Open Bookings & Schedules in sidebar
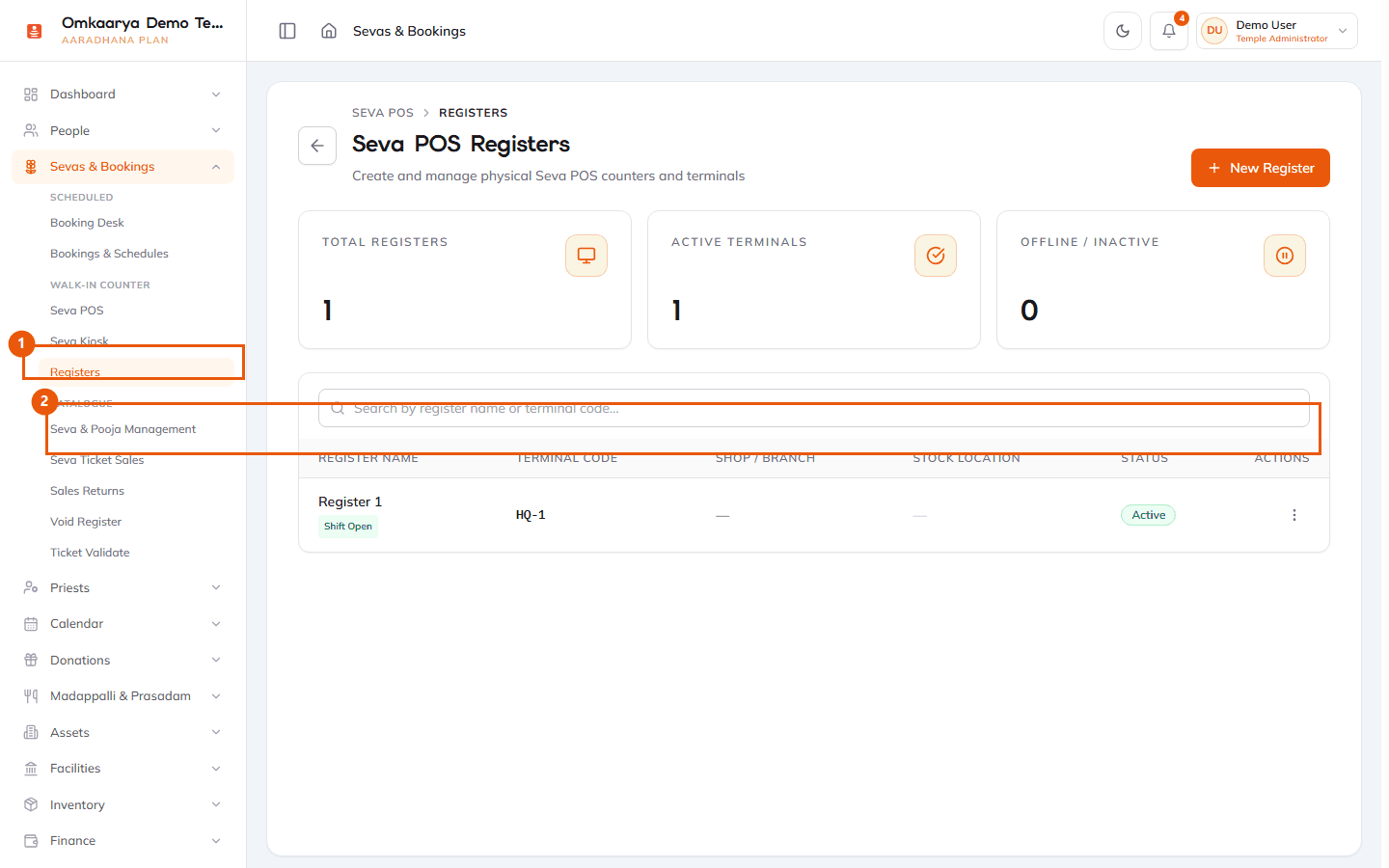 tap(109, 254)
